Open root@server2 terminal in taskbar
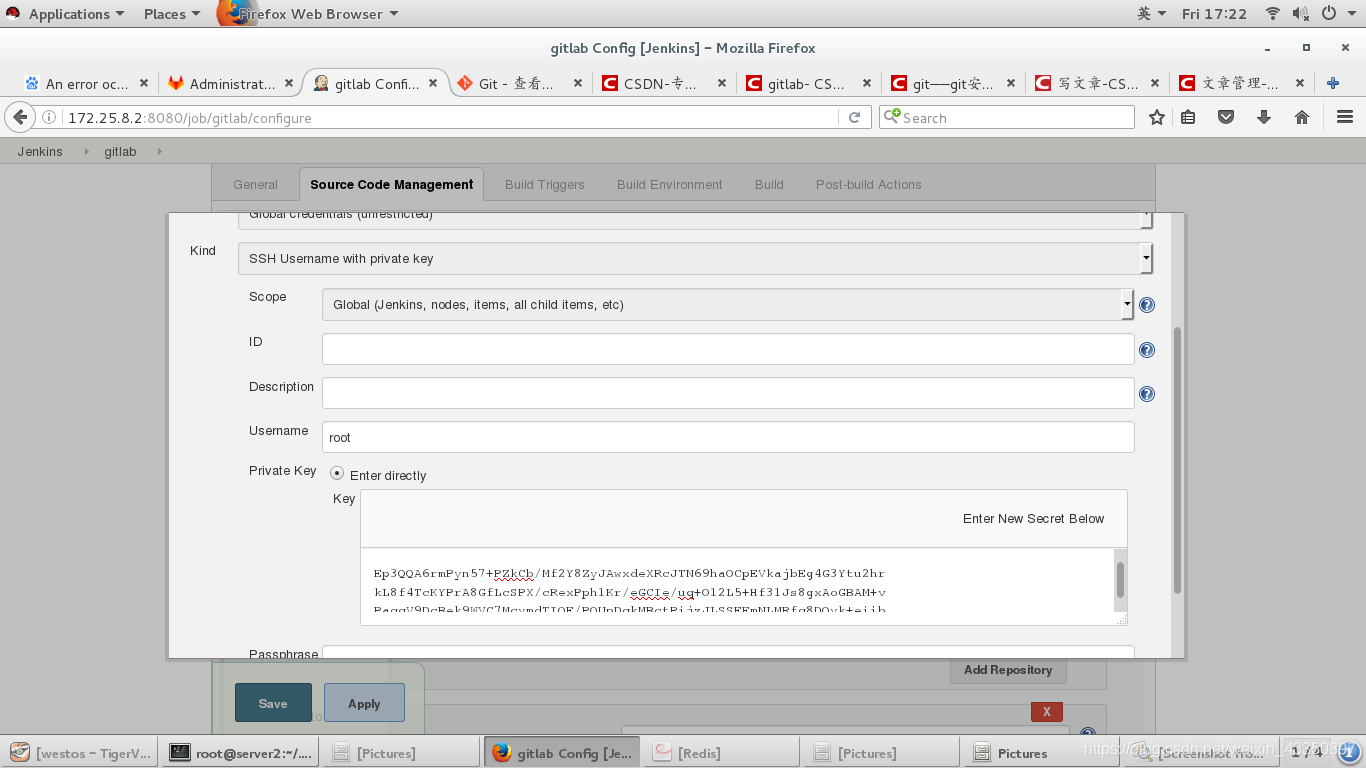Image resolution: width=1366 pixels, height=768 pixels. click(240, 752)
